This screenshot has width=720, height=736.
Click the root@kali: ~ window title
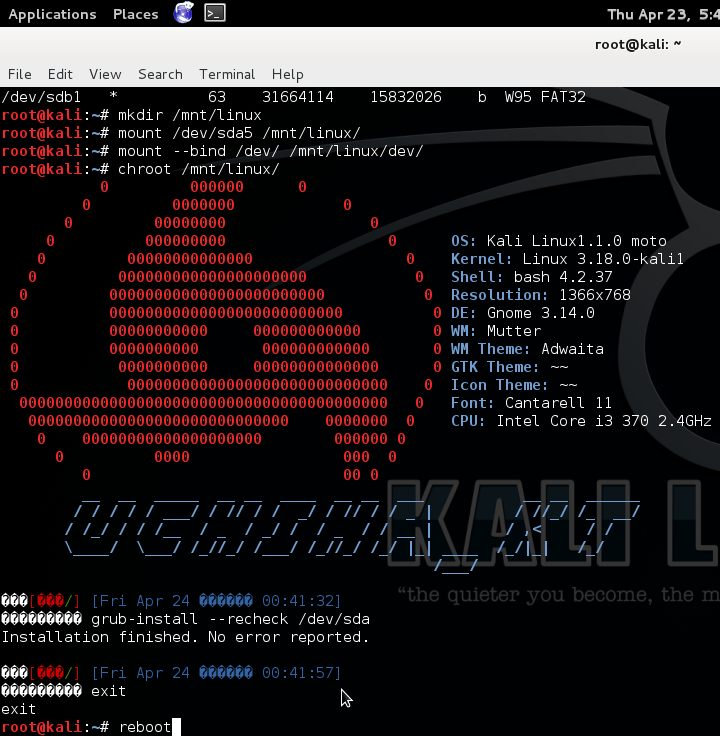(638, 44)
